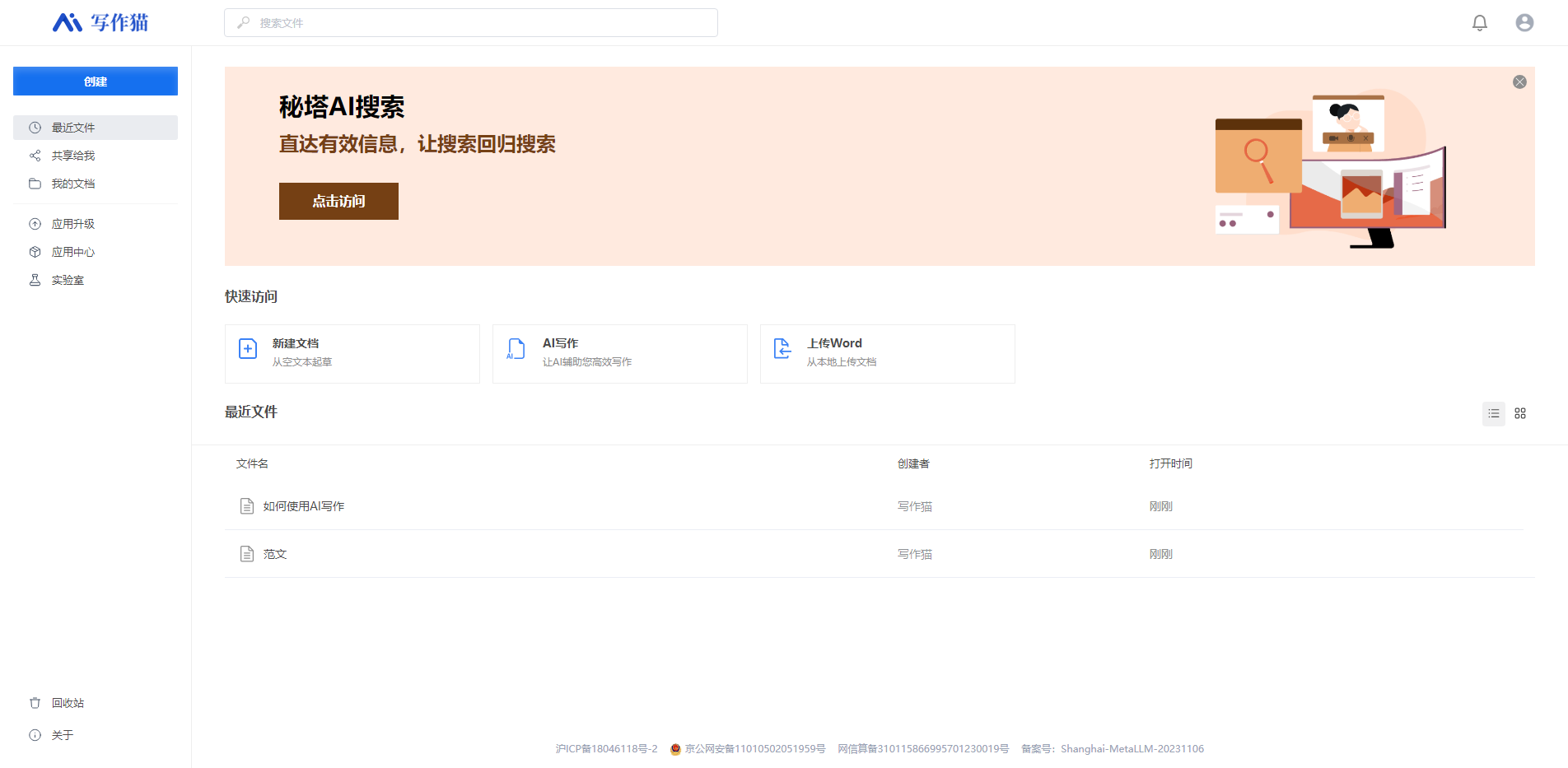Image resolution: width=1568 pixels, height=768 pixels.
Task: Open the notification bell
Action: click(1480, 23)
